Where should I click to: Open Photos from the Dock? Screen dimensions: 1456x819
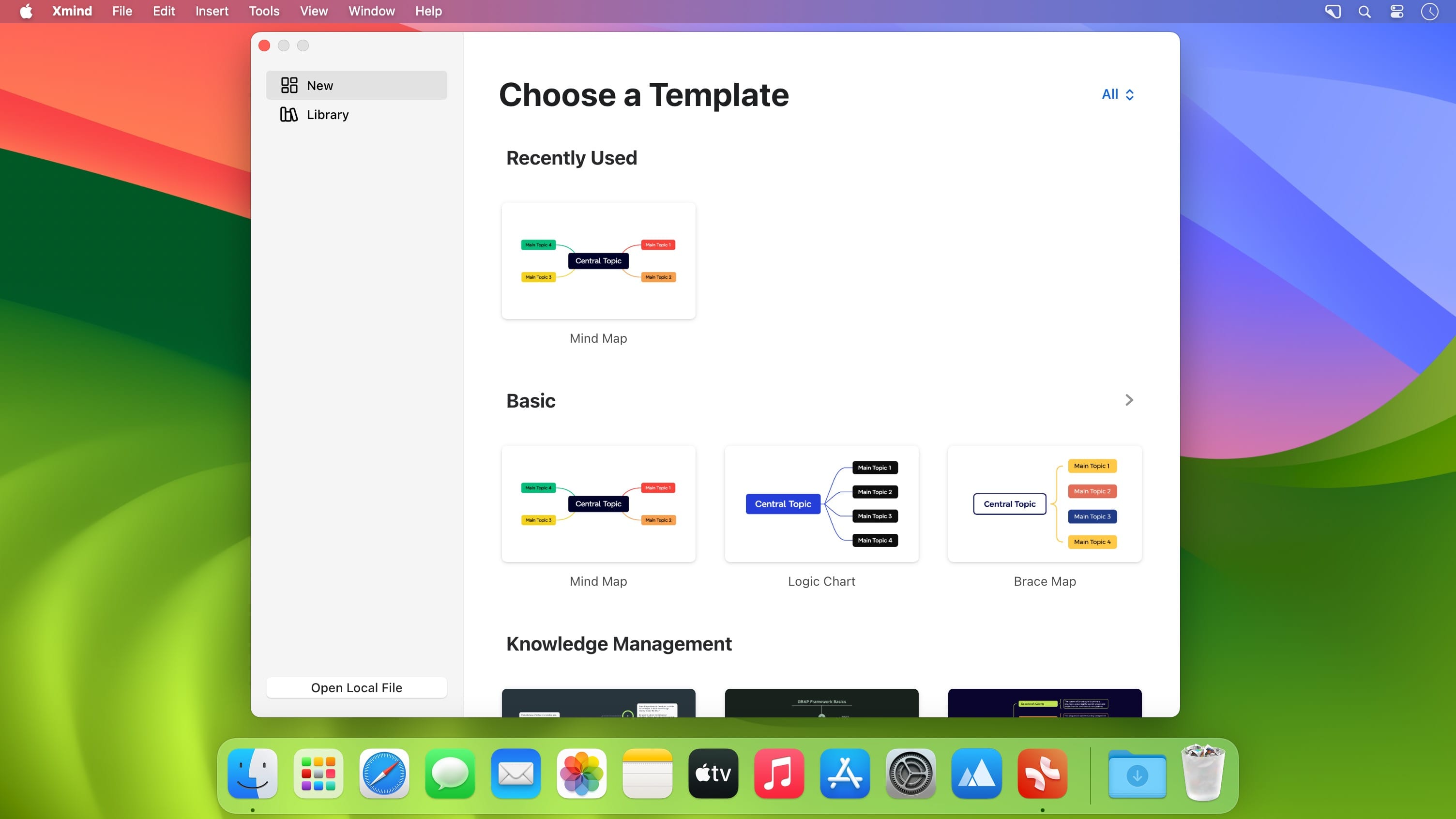coord(582,773)
